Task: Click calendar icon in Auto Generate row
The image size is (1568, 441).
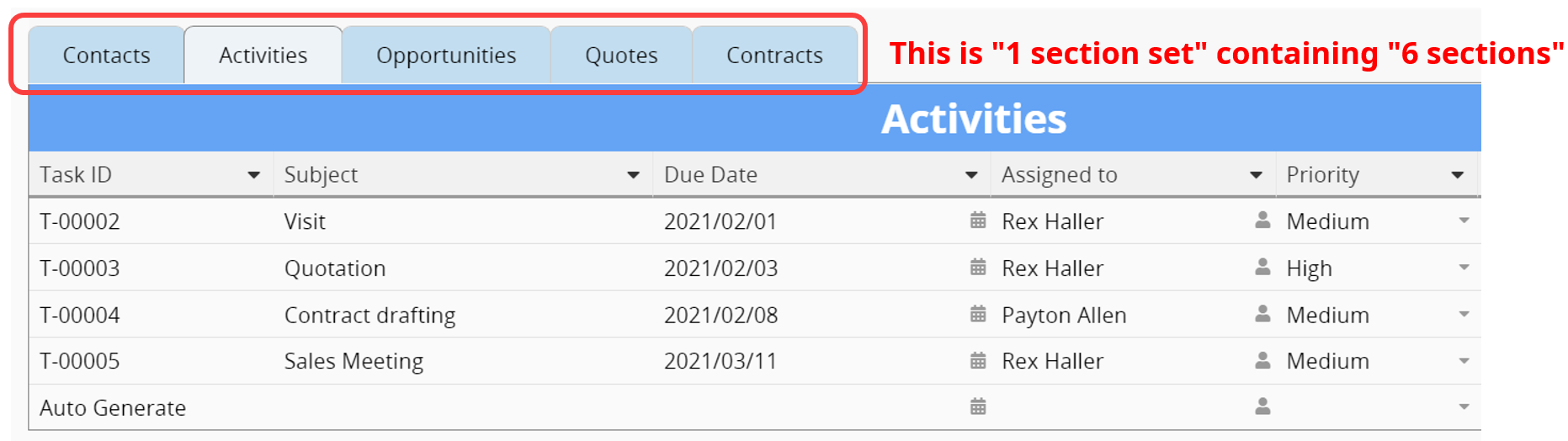Action: click(977, 407)
